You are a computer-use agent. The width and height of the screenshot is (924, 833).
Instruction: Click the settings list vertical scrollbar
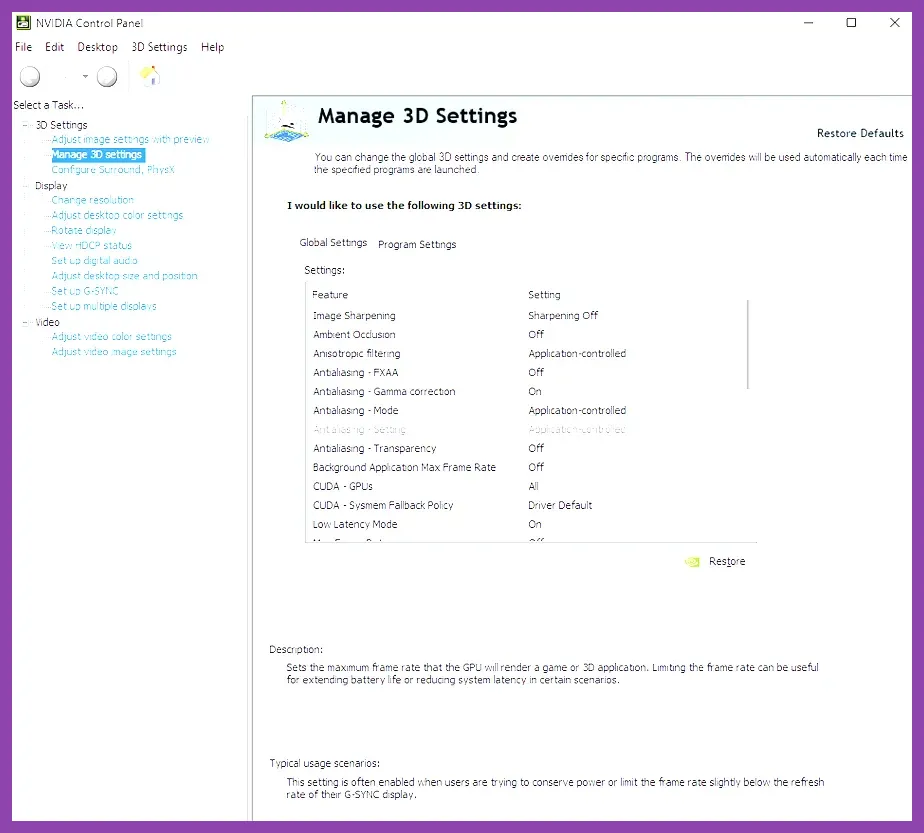748,345
